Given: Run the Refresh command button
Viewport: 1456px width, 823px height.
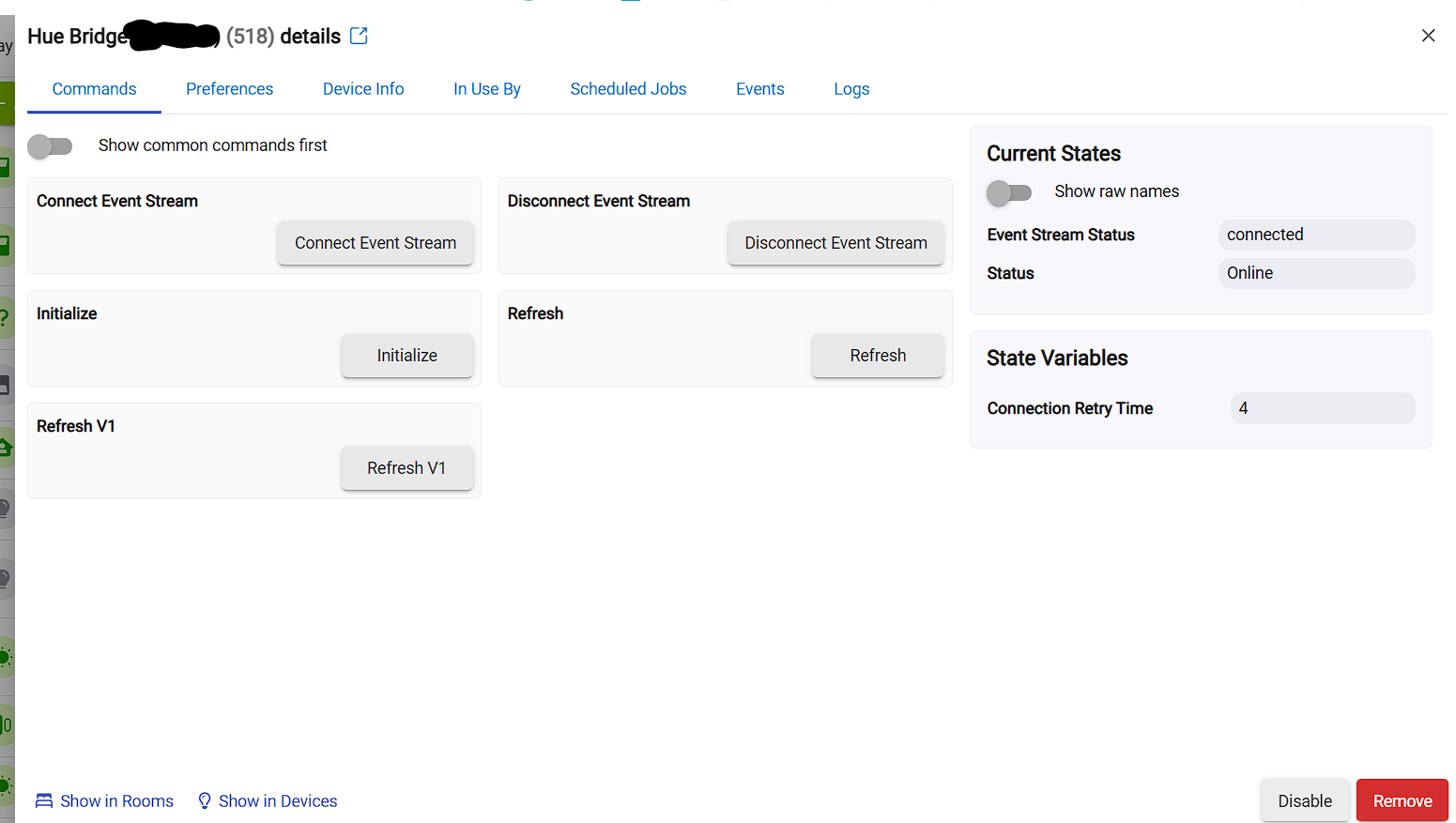Looking at the screenshot, I should (877, 356).
